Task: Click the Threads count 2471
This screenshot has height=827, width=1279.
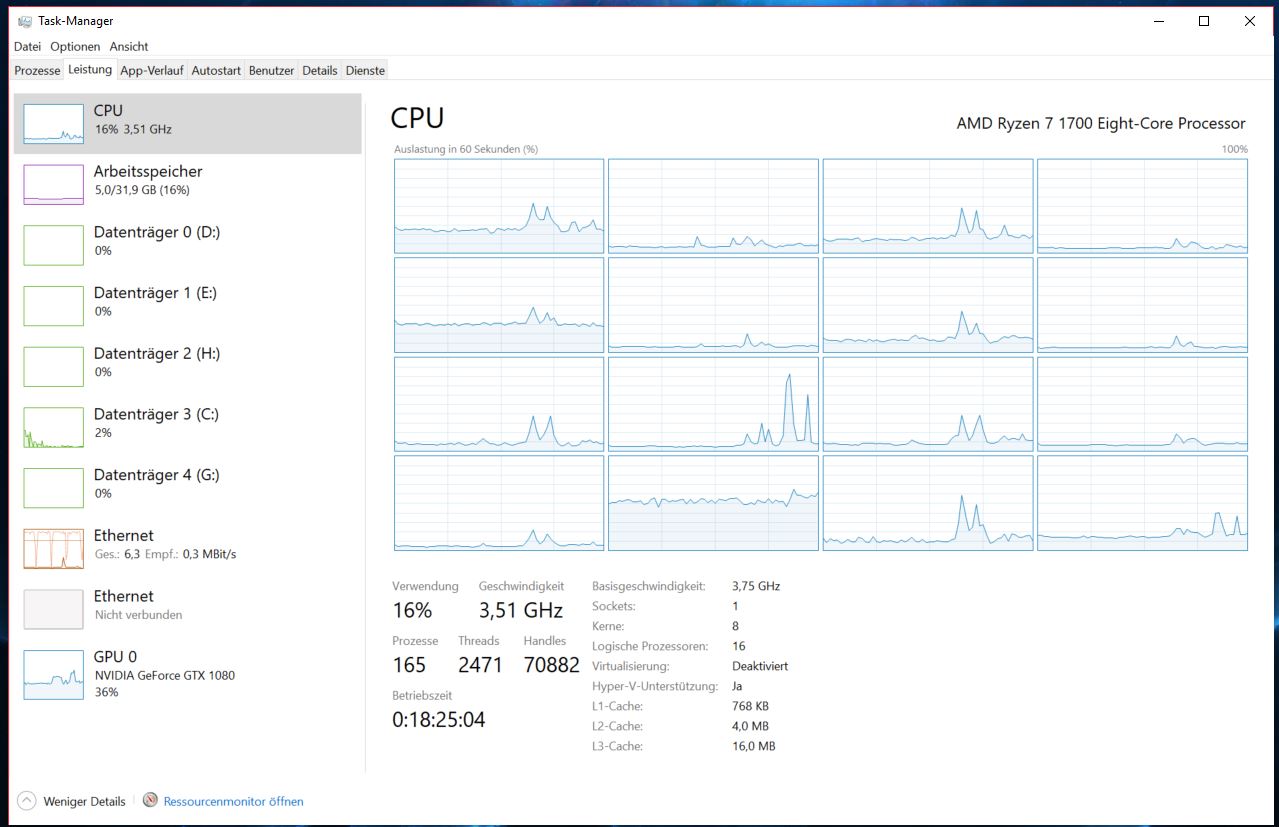Action: pyautogui.click(x=480, y=665)
